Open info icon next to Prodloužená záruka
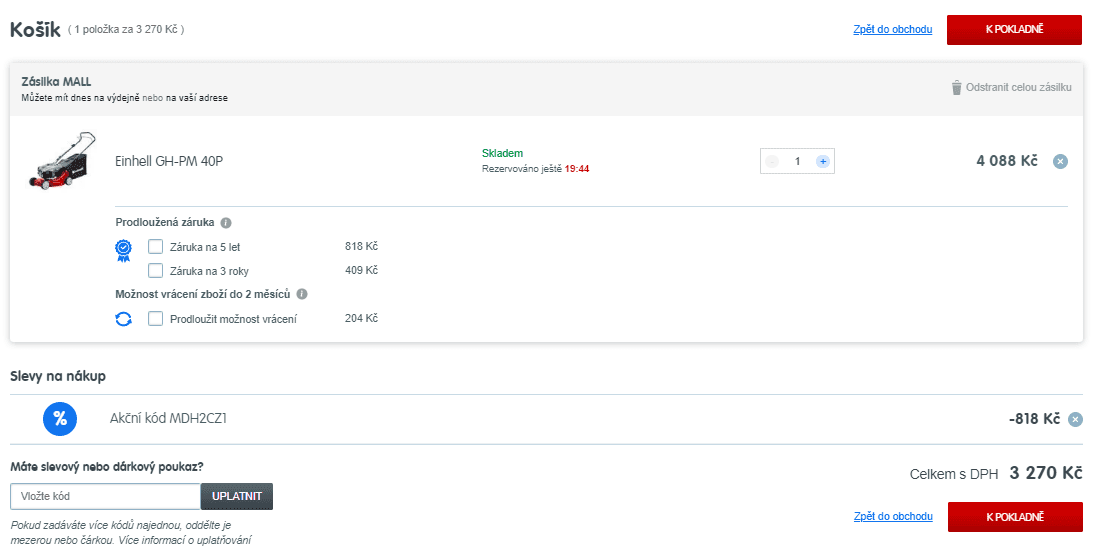Viewport: 1095px width, 546px height. pyautogui.click(x=226, y=223)
